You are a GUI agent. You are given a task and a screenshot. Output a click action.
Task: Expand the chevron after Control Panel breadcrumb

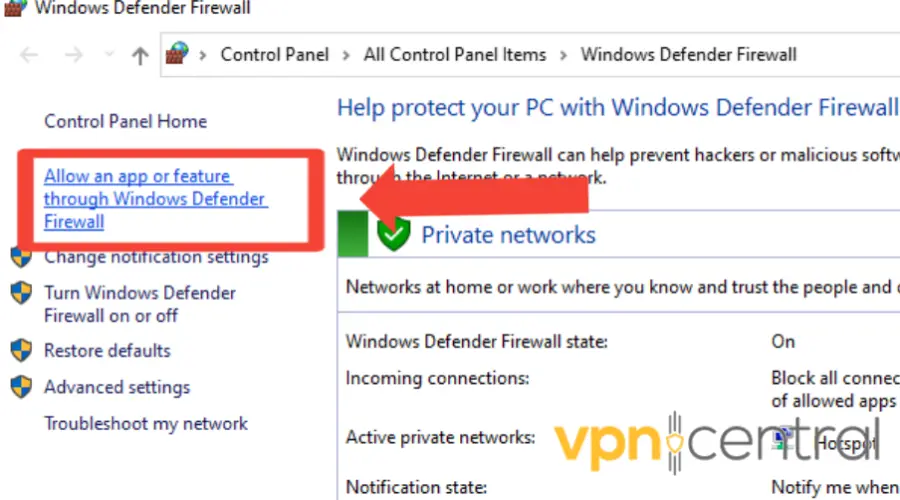(x=346, y=55)
